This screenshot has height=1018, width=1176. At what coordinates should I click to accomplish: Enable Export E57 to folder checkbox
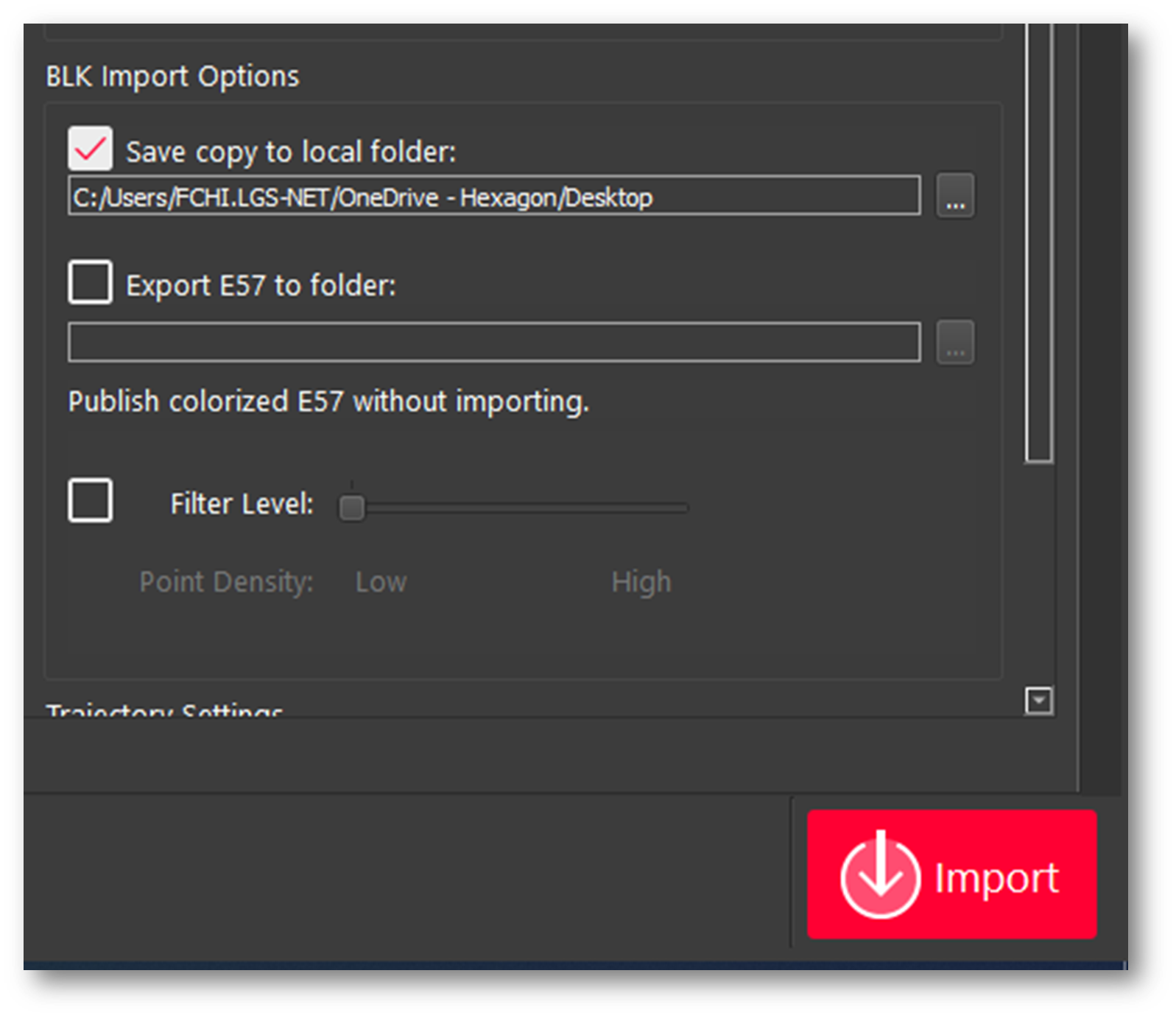pos(90,281)
